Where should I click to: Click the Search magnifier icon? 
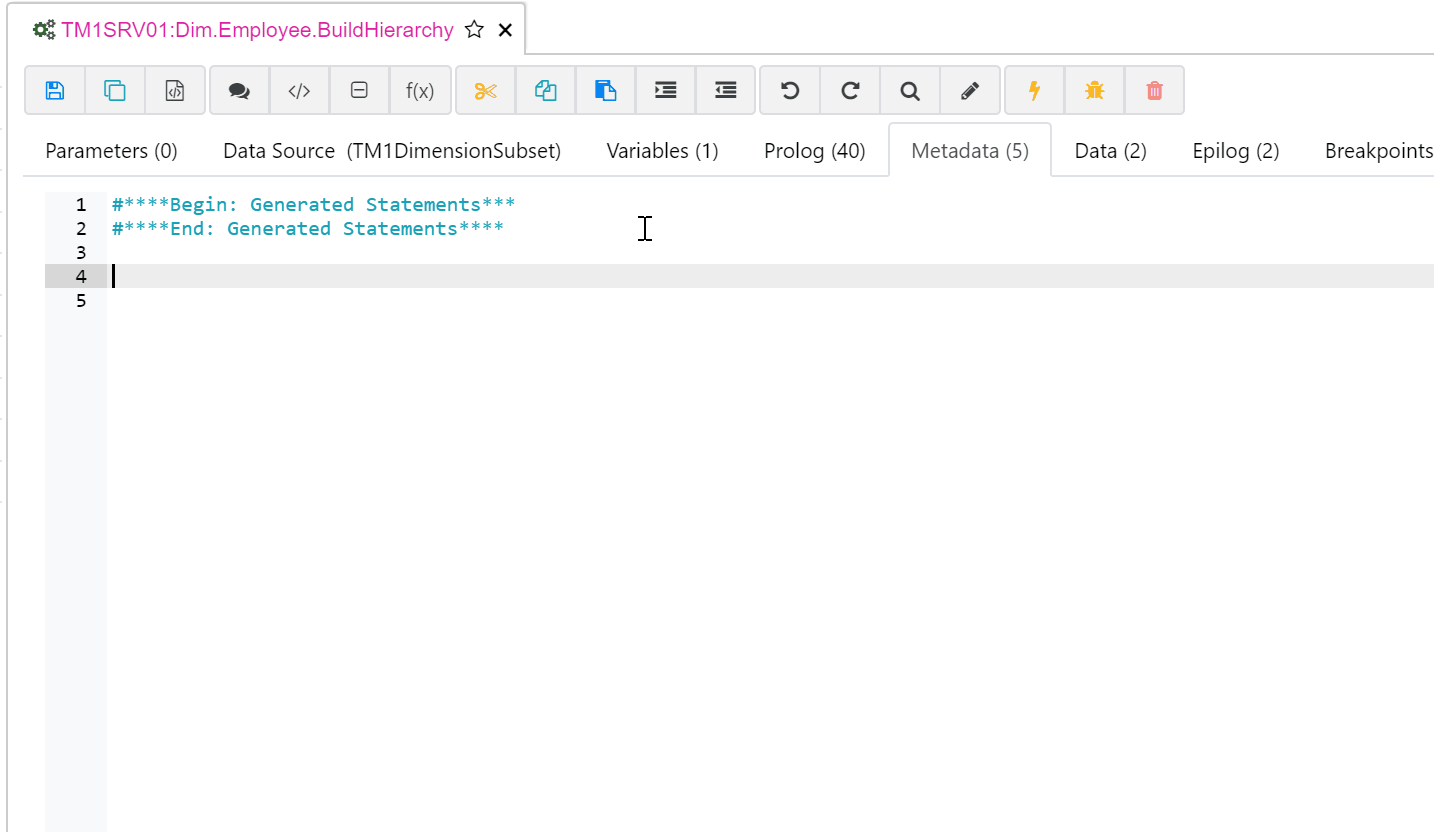[x=910, y=91]
